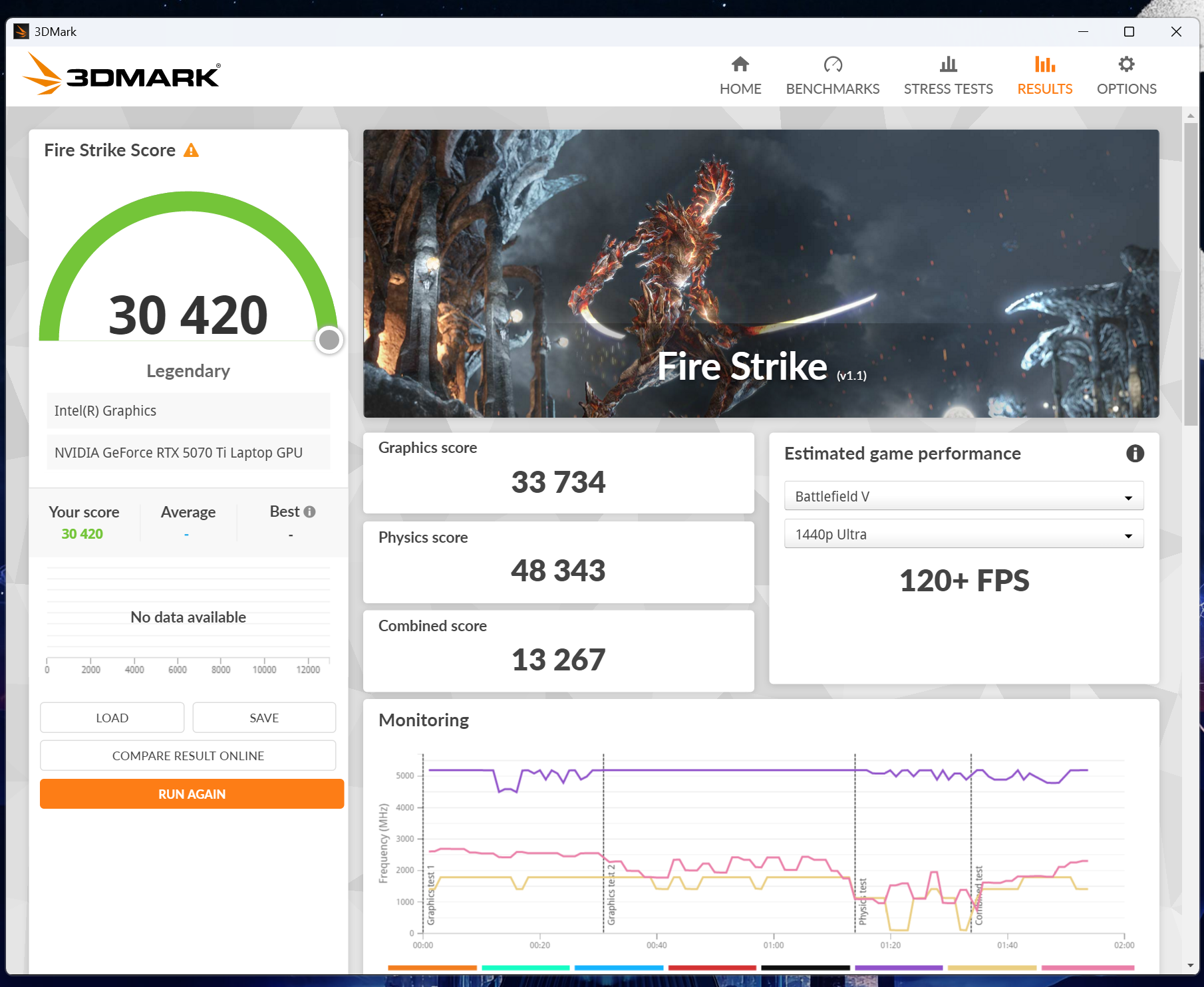Click the 3DMark title bar app icon
The image size is (1204, 987).
tap(21, 31)
